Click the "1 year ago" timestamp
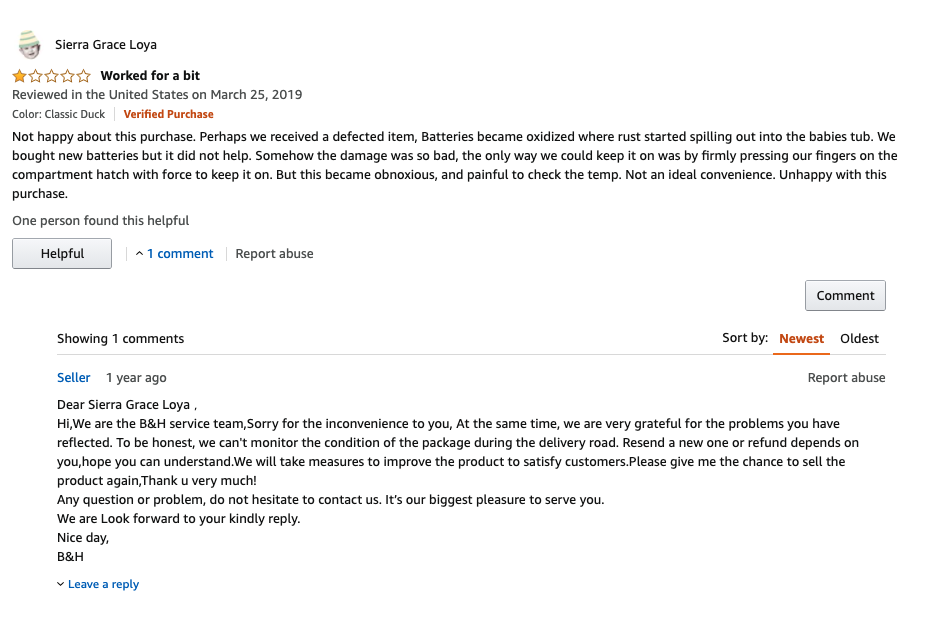This screenshot has width=930, height=622. [x=136, y=378]
